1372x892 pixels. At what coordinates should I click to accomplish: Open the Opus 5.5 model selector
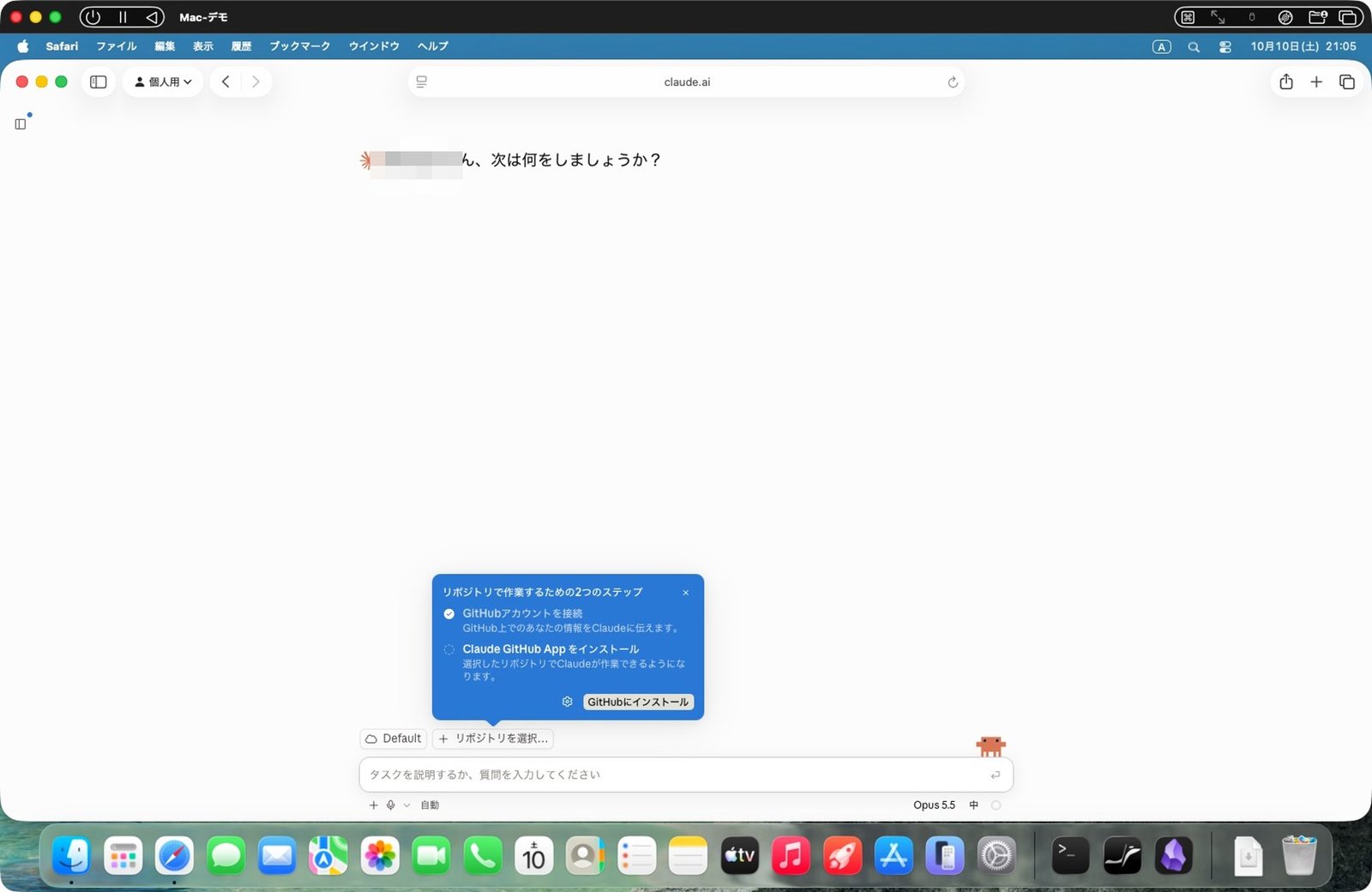point(934,805)
